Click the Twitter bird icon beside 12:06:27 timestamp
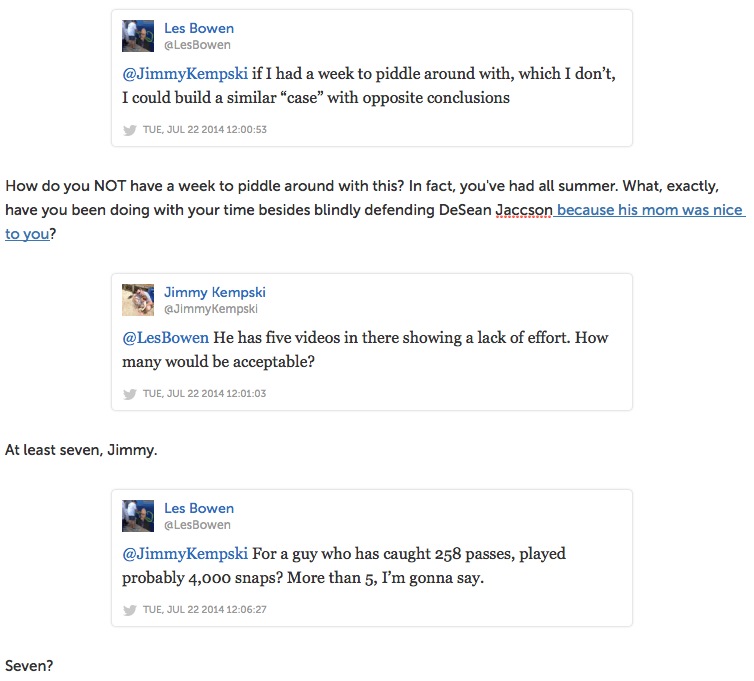Screen dimensions: 754x681 (130, 610)
